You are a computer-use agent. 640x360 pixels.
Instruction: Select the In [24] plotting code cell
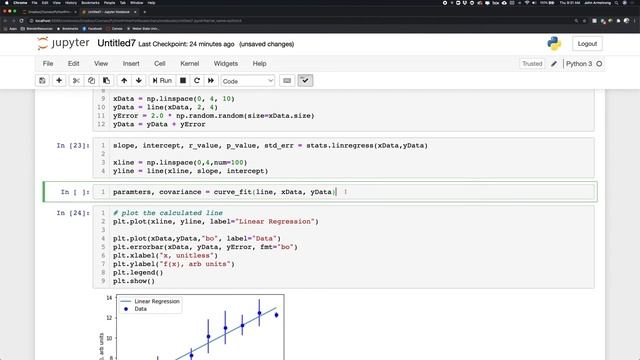tap(343, 247)
